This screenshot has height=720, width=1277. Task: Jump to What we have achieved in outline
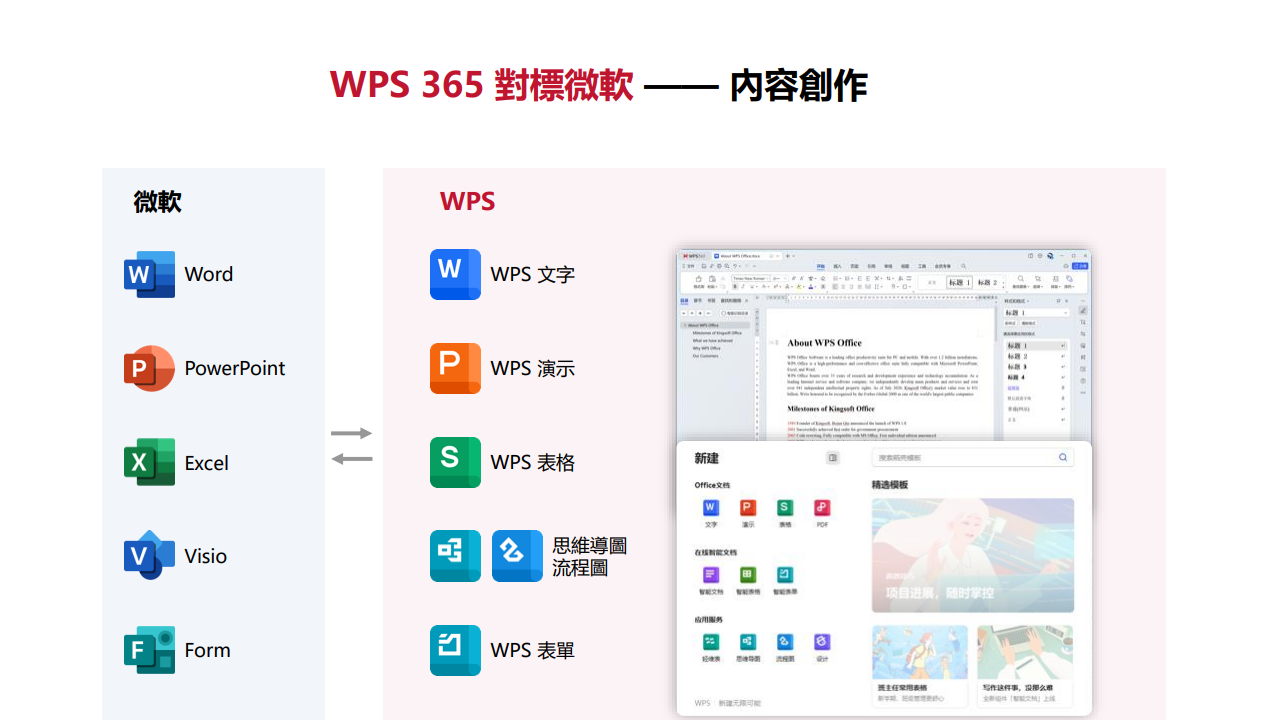click(x=713, y=341)
